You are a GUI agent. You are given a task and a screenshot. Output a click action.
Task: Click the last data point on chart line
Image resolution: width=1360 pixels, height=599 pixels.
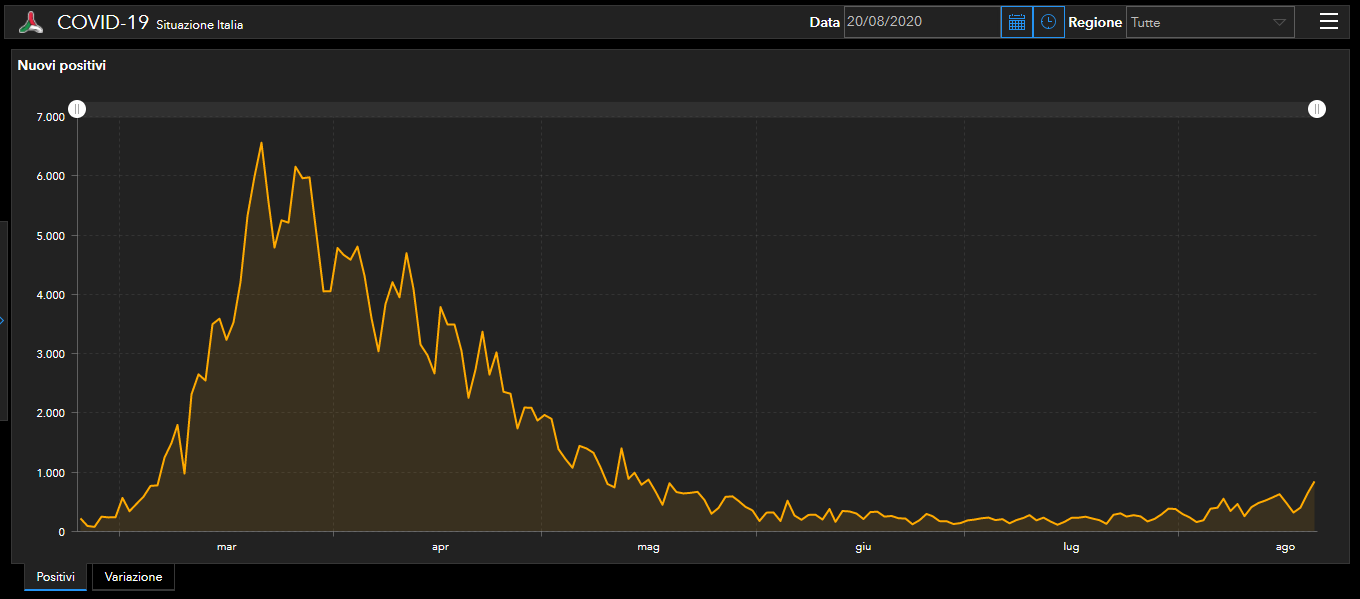[1314, 482]
